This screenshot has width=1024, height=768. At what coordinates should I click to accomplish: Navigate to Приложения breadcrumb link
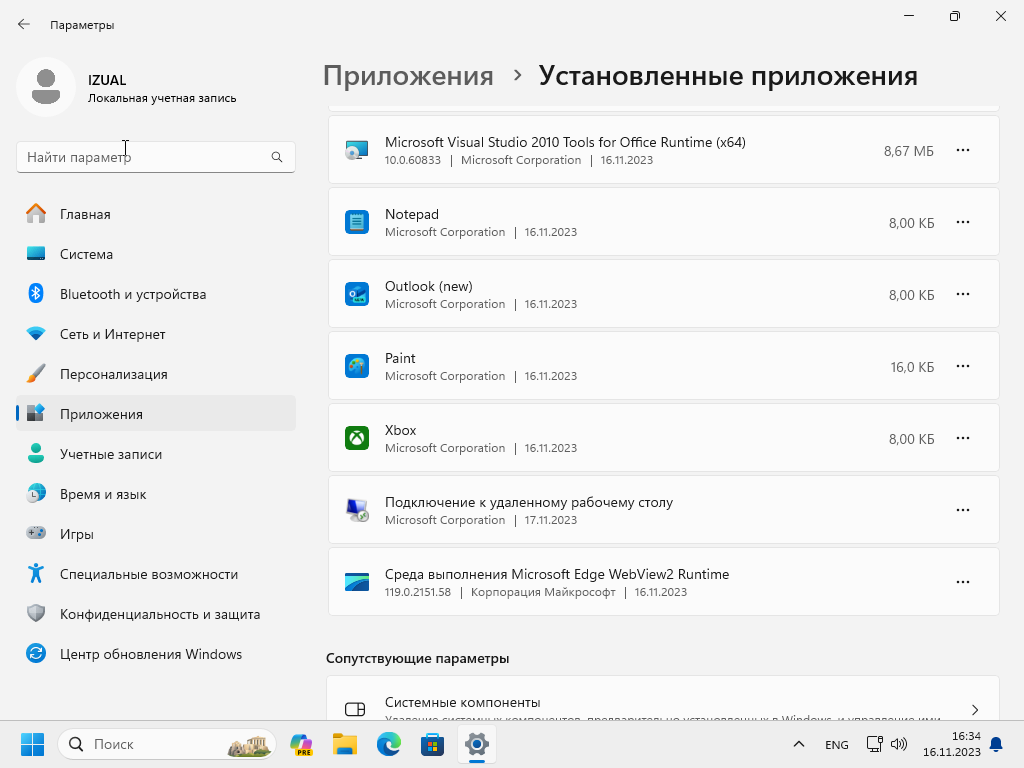click(x=408, y=76)
